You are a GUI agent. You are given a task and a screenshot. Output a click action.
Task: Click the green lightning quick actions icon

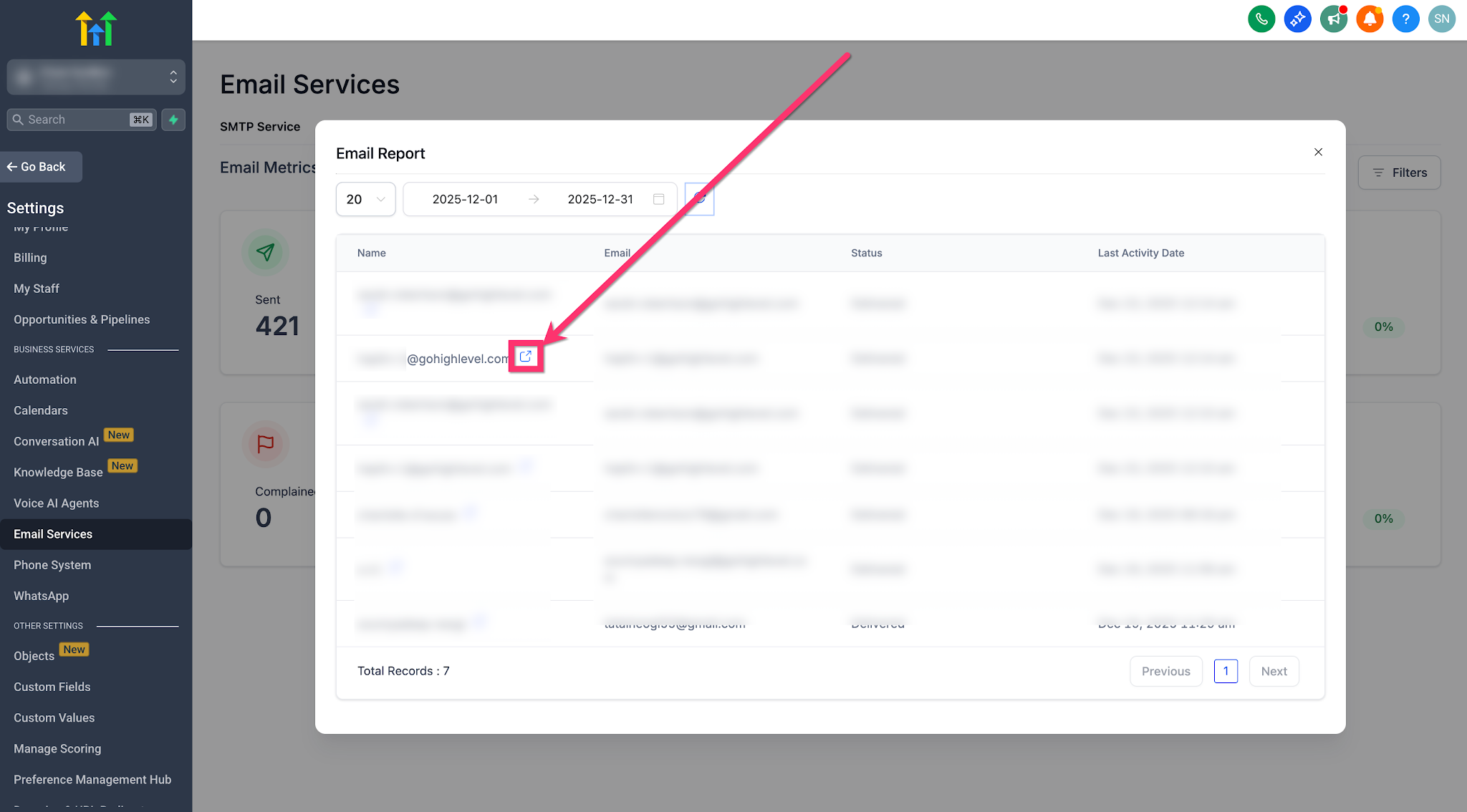pos(173,120)
